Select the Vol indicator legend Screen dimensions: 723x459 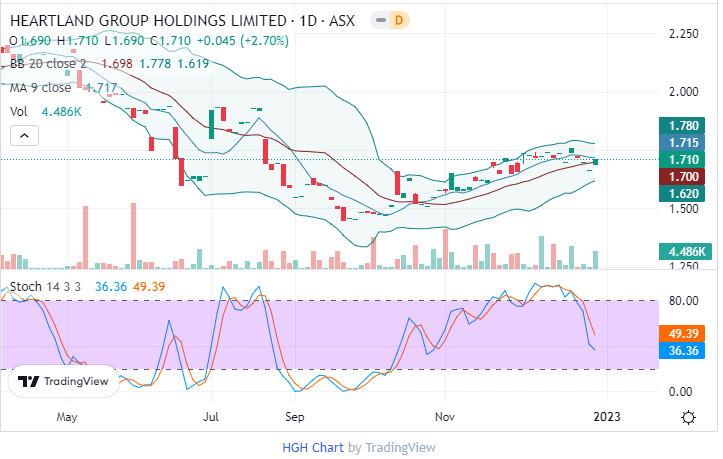point(18,112)
